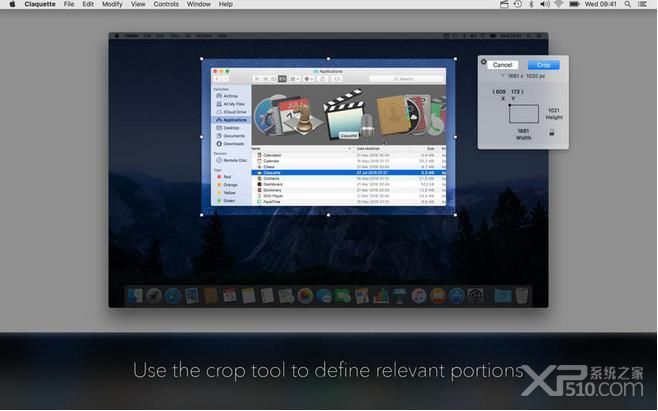Close the crop settings panel
The height and width of the screenshot is (411, 658).
coord(483,62)
